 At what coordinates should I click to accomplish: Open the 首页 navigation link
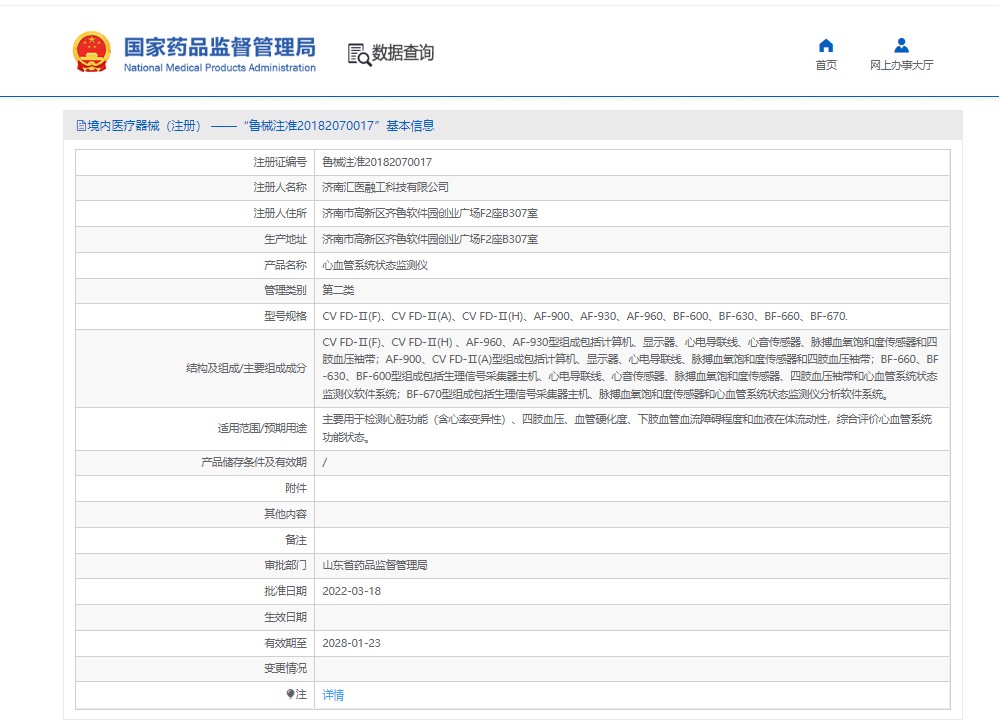coord(826,65)
